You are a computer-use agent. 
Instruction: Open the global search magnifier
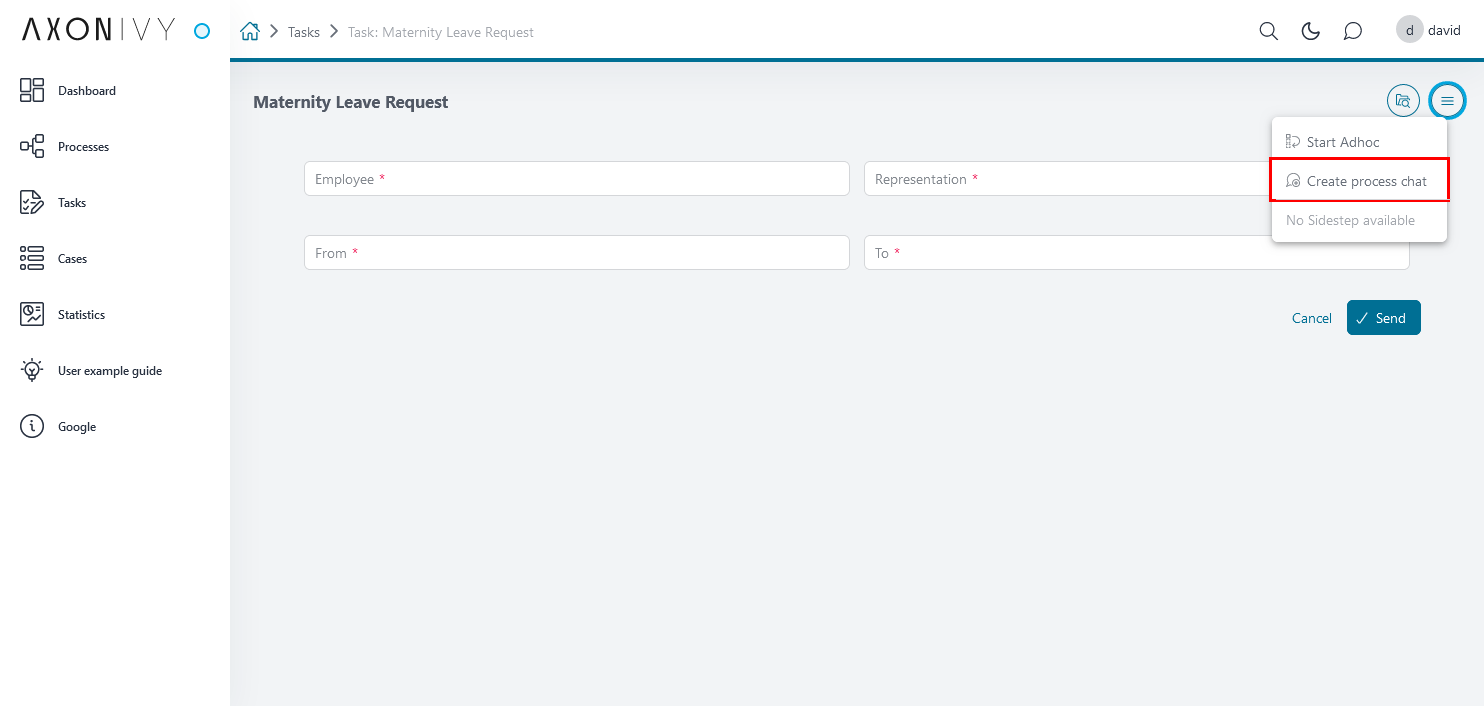pos(1268,31)
